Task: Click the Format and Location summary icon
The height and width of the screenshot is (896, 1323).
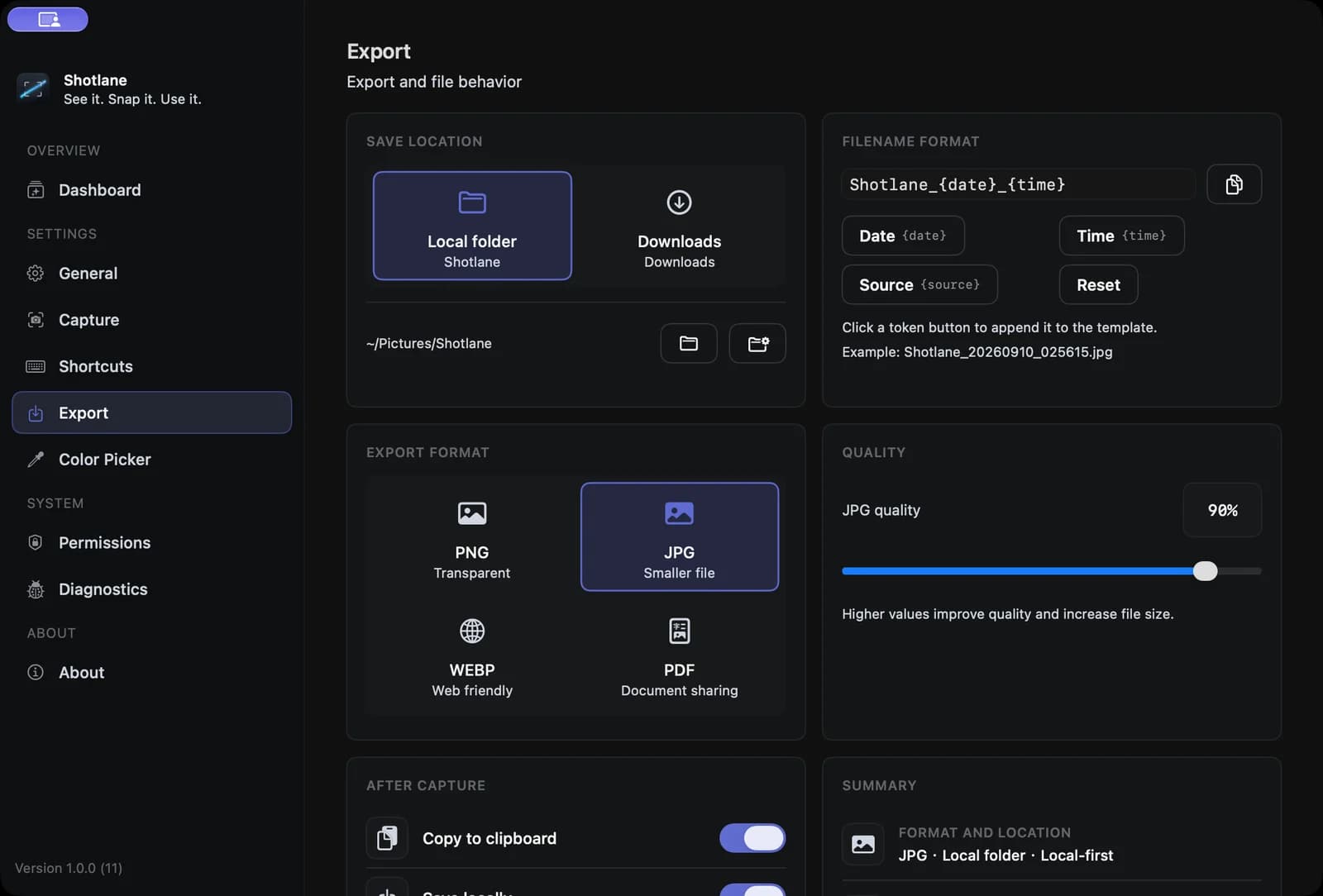Action: pyautogui.click(x=863, y=844)
